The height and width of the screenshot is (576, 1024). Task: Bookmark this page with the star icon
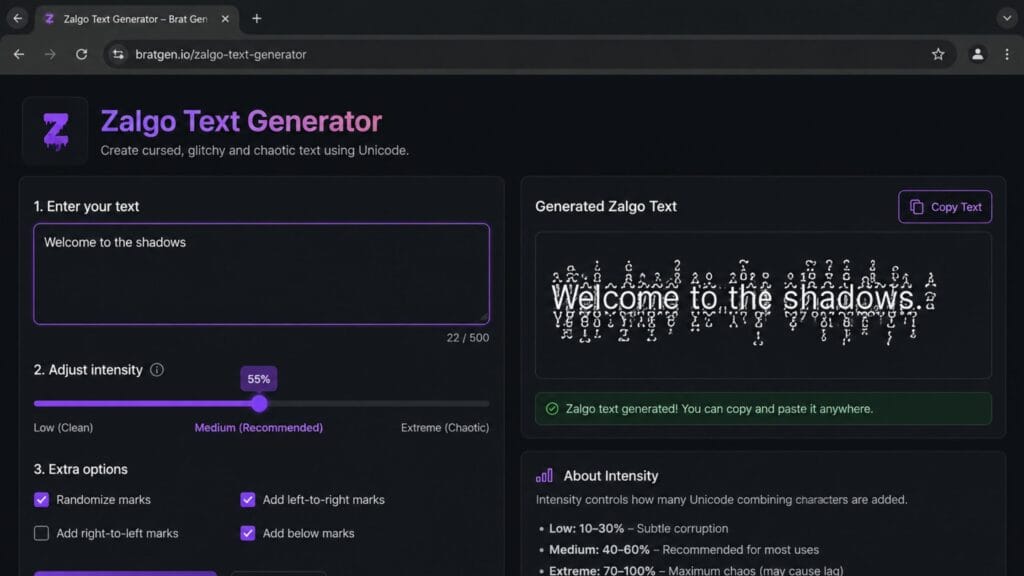tap(938, 54)
